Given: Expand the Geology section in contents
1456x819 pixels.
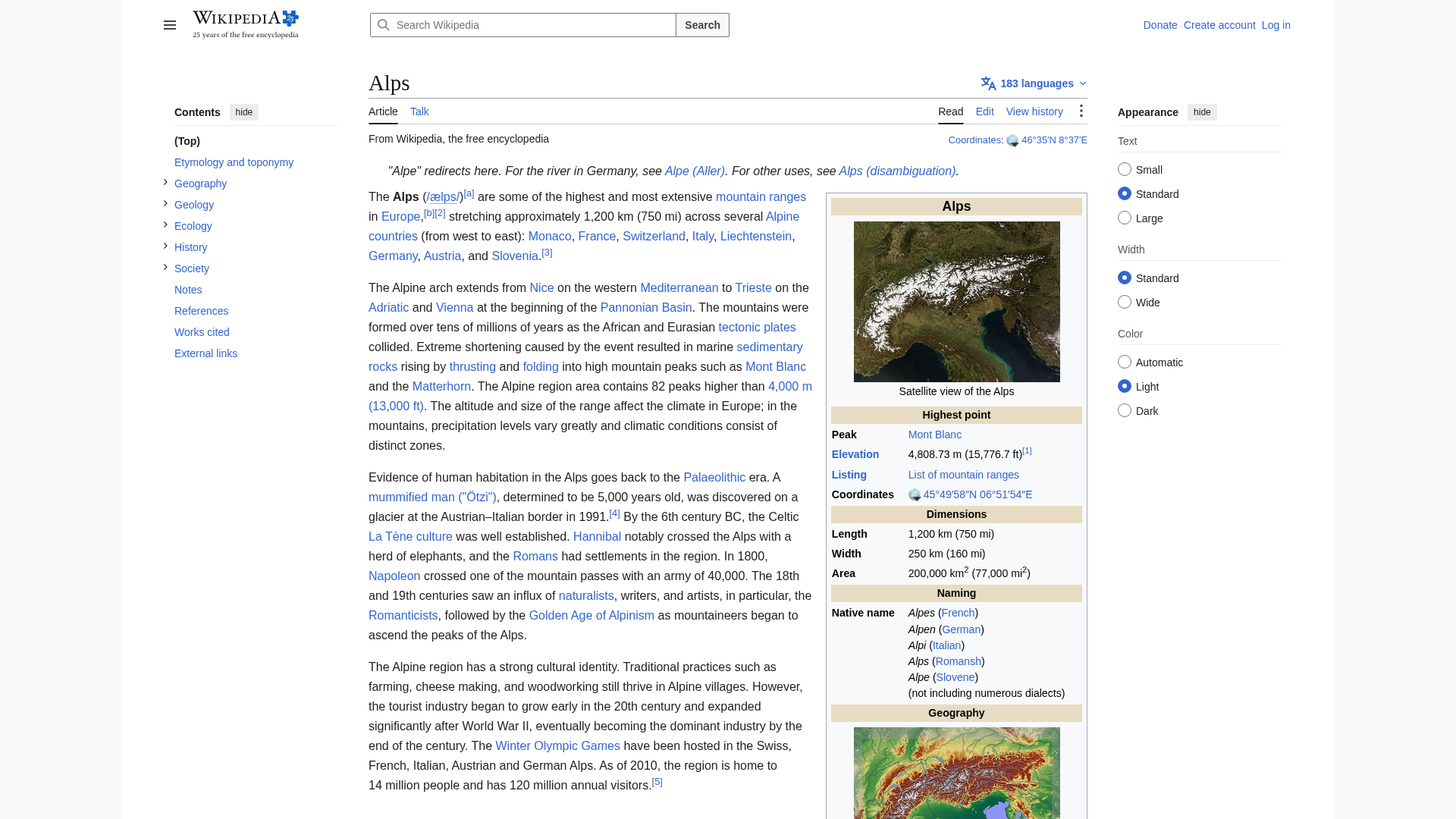Looking at the screenshot, I should 165,203.
